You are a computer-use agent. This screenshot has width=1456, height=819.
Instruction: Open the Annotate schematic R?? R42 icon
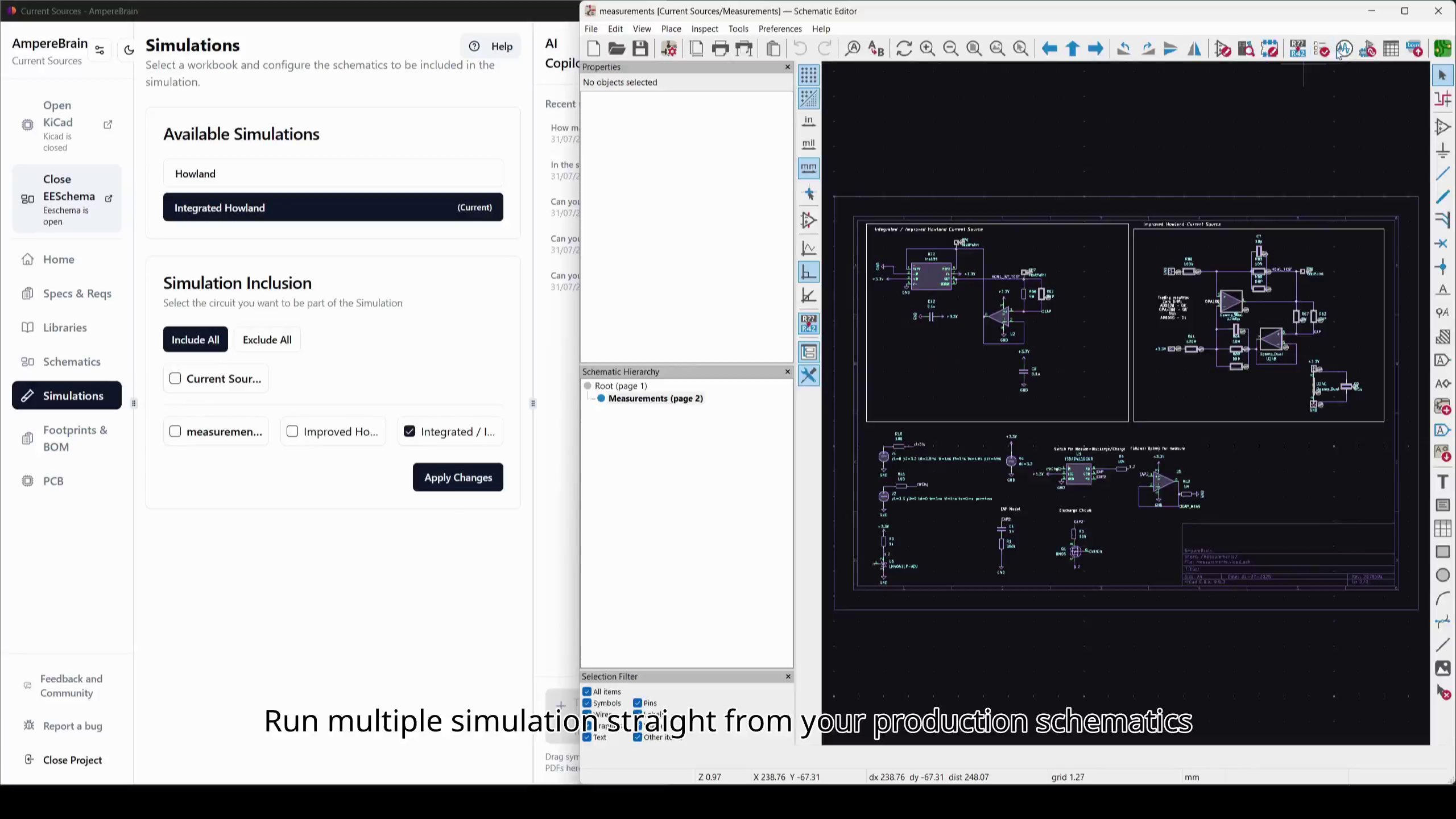1297,49
